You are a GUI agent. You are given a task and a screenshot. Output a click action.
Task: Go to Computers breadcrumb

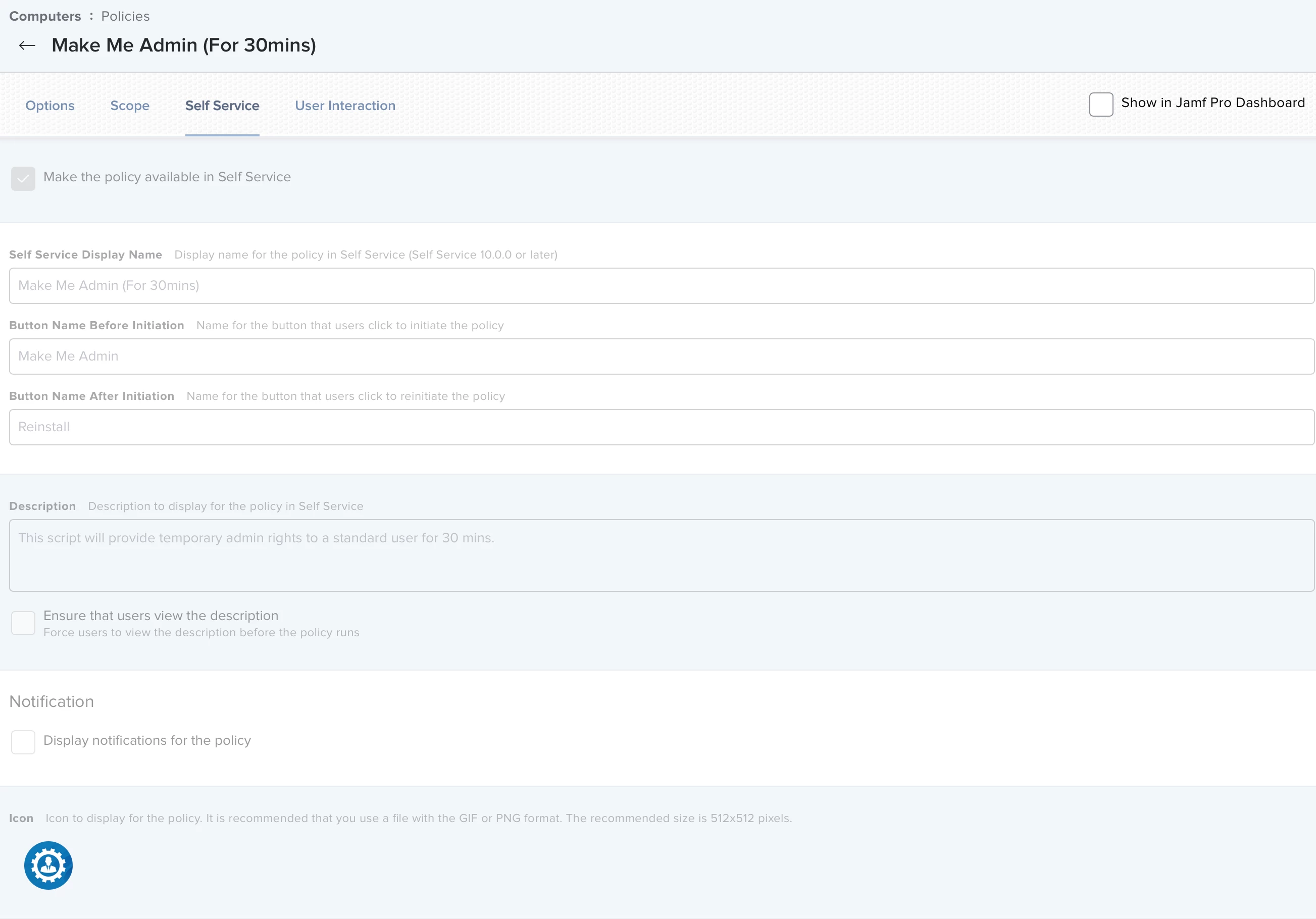click(x=45, y=16)
